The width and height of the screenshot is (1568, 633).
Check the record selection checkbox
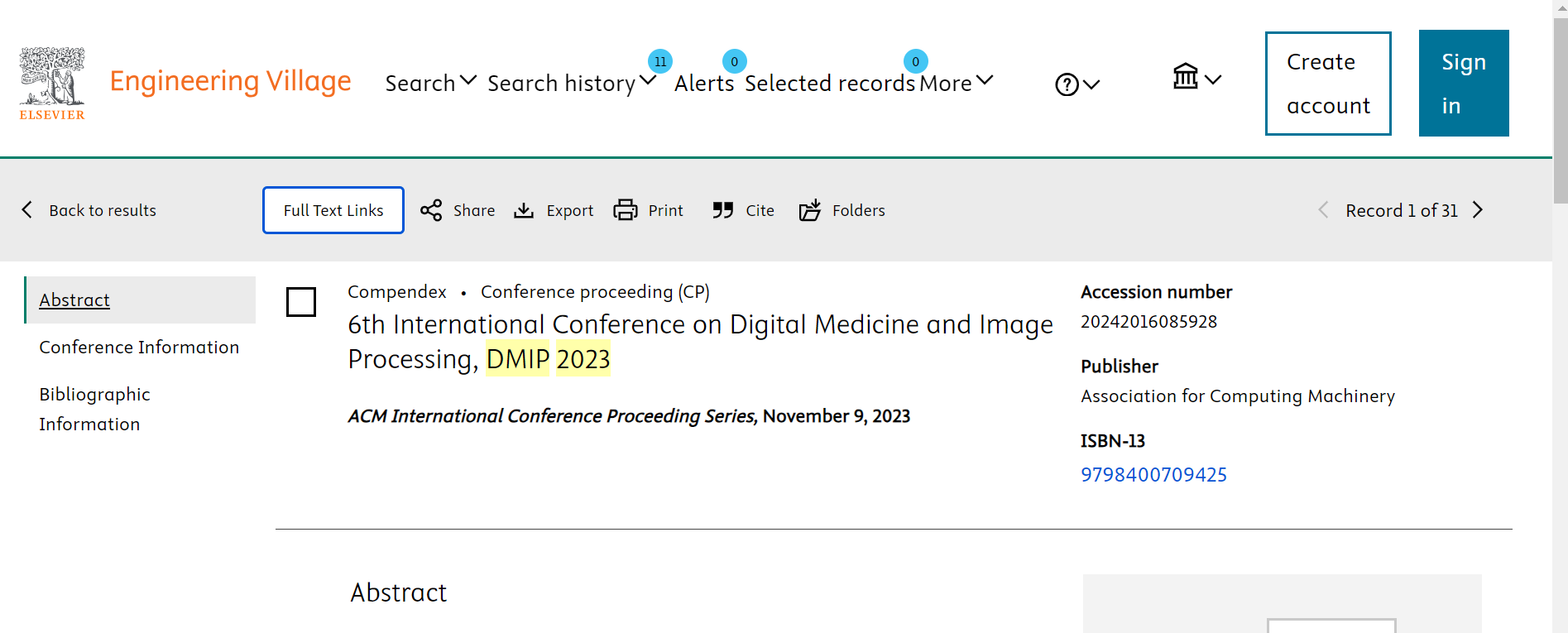pyautogui.click(x=301, y=302)
